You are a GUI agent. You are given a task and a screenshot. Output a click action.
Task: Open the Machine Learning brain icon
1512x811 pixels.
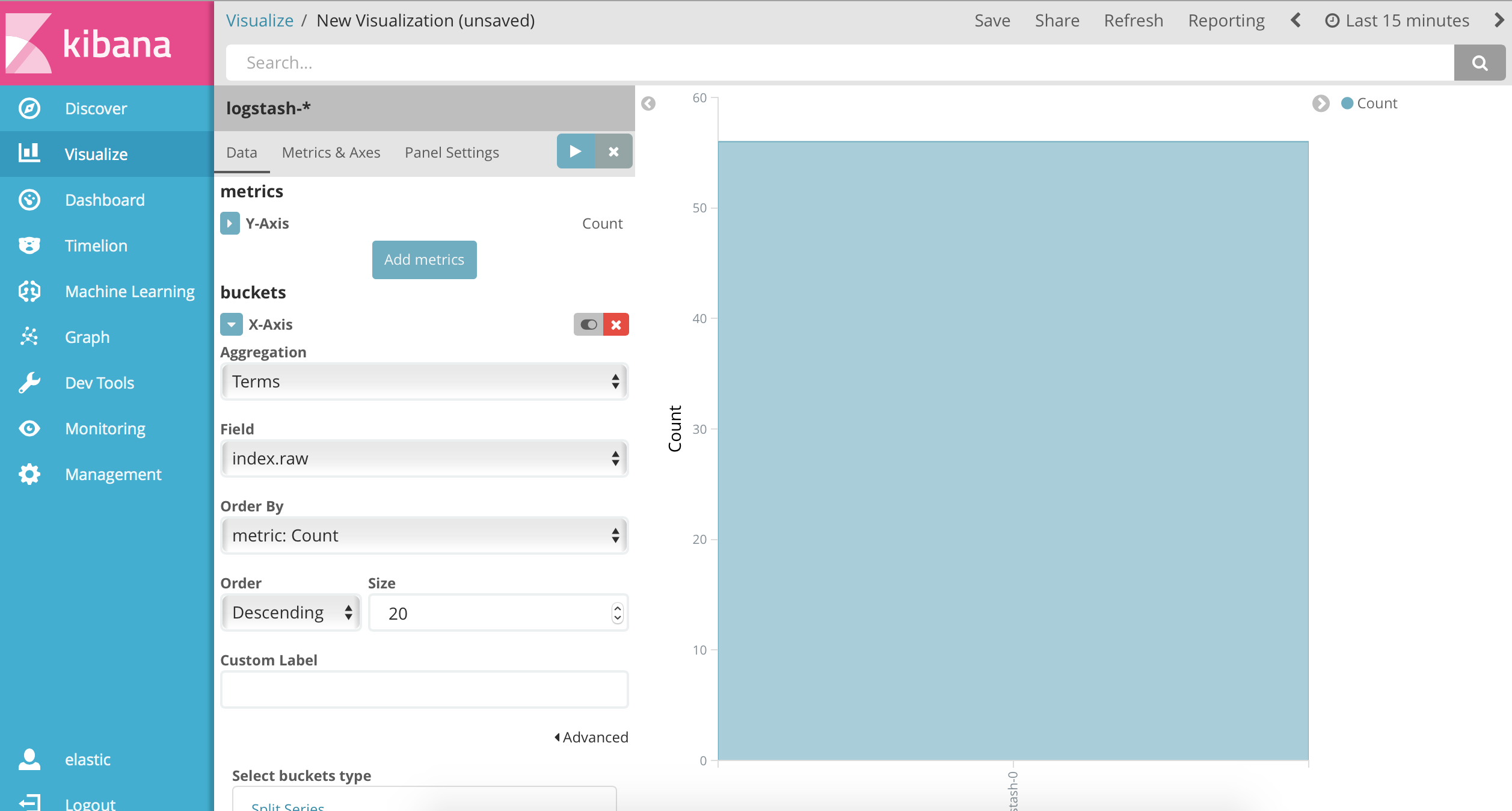point(29,291)
